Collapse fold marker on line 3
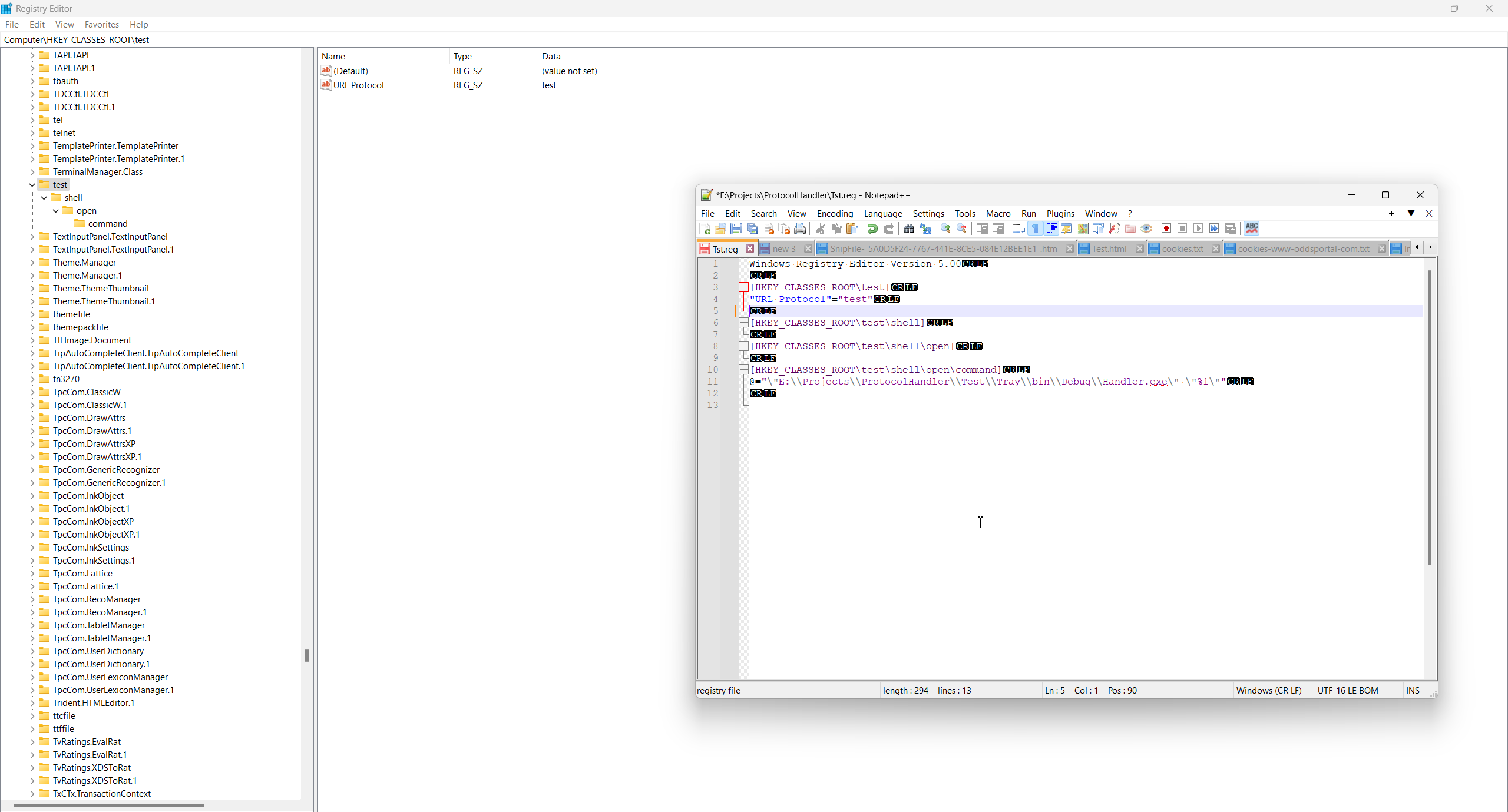This screenshot has height=812, width=1508. click(743, 287)
